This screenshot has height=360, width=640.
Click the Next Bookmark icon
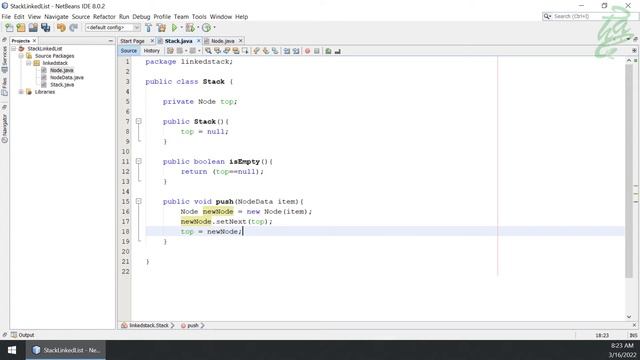point(266,51)
